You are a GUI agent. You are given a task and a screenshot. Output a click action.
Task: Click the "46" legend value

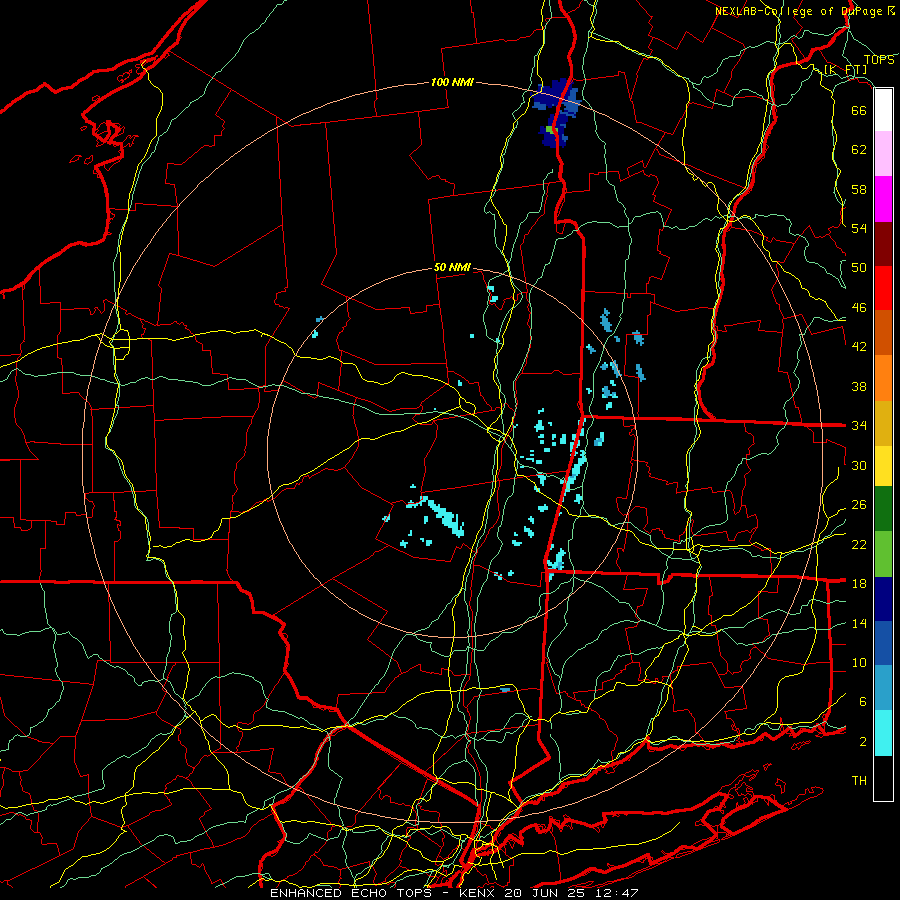[859, 308]
